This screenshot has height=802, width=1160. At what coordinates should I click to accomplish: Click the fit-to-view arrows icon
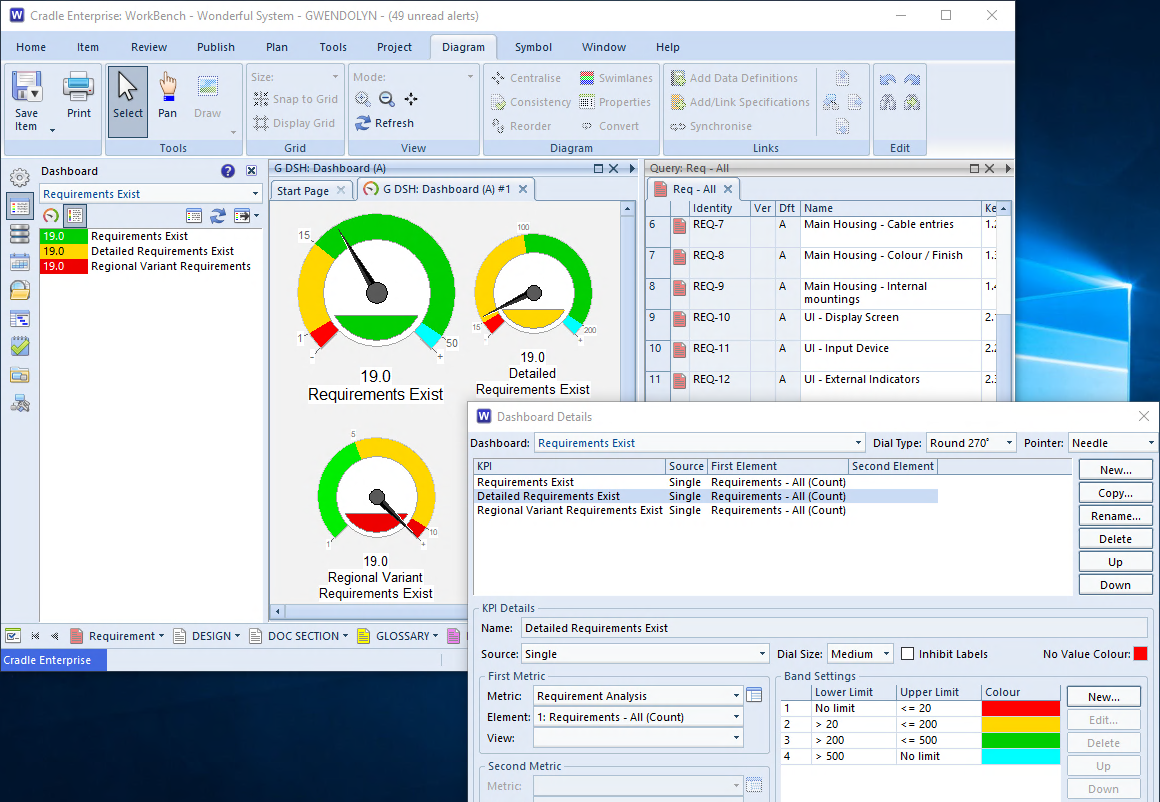pyautogui.click(x=411, y=99)
